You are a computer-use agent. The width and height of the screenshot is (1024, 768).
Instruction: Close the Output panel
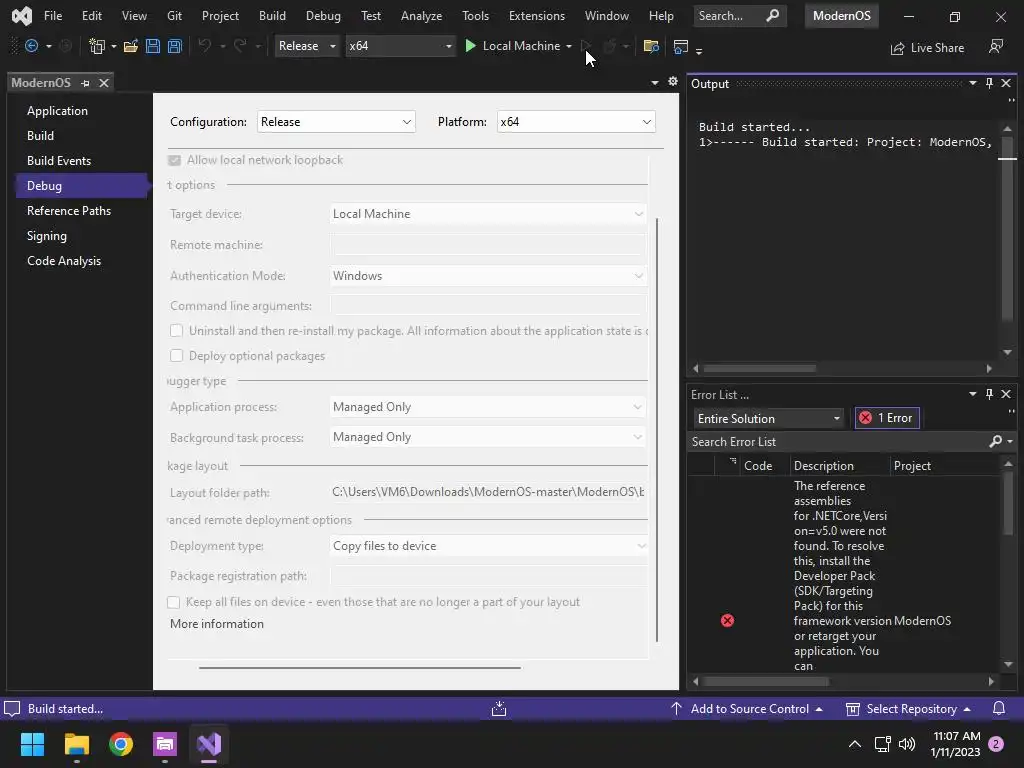[1006, 83]
